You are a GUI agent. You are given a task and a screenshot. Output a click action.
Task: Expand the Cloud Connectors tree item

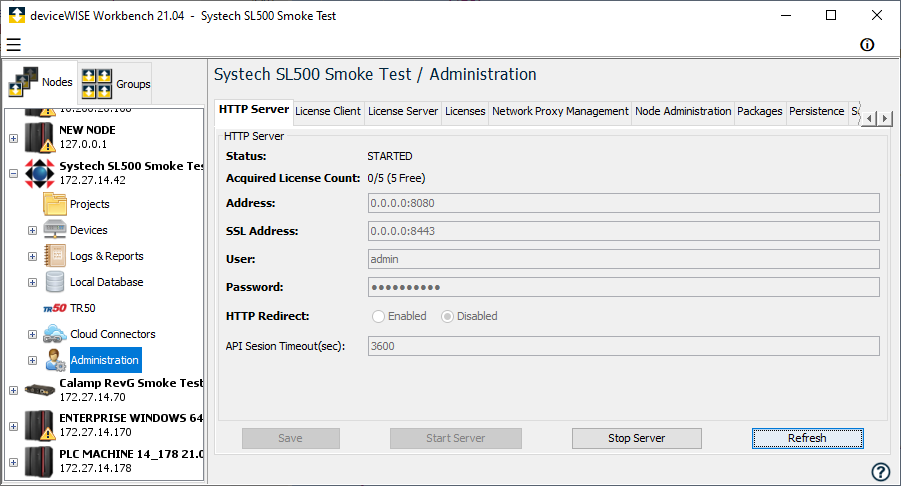tap(33, 334)
